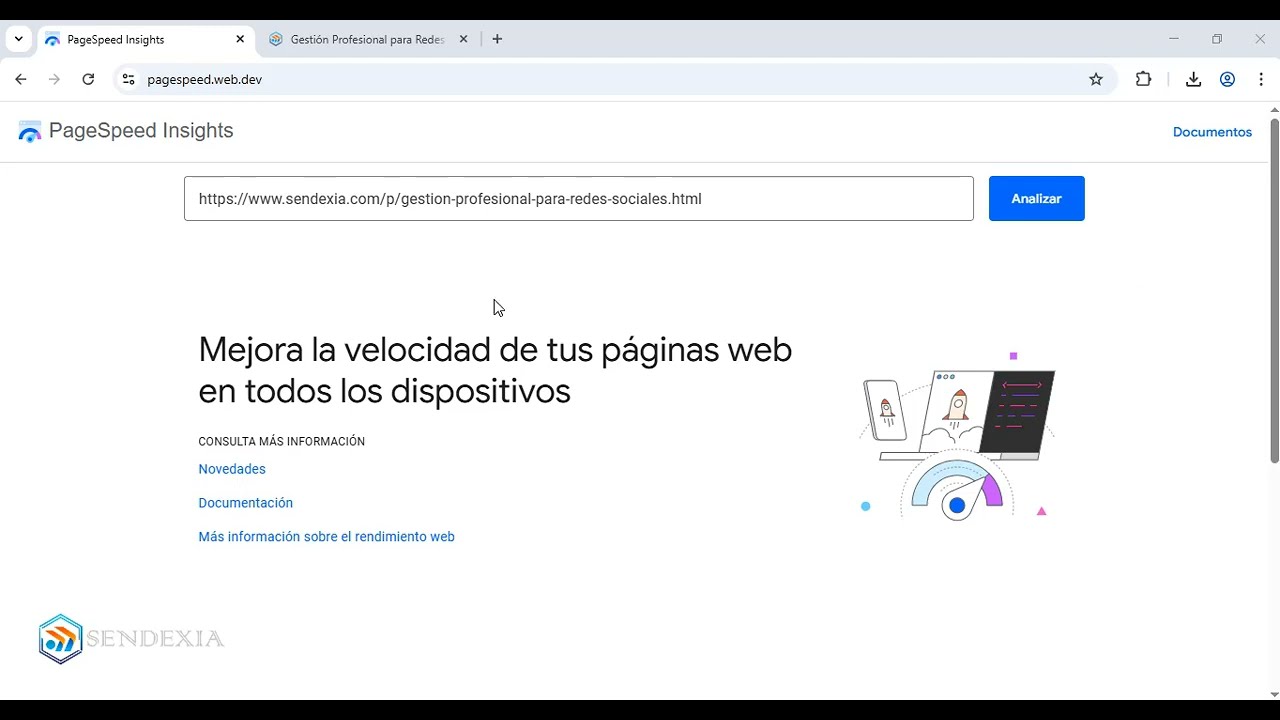Switch to the PageSpeed Insights tab
The width and height of the screenshot is (1280, 720).
point(145,39)
